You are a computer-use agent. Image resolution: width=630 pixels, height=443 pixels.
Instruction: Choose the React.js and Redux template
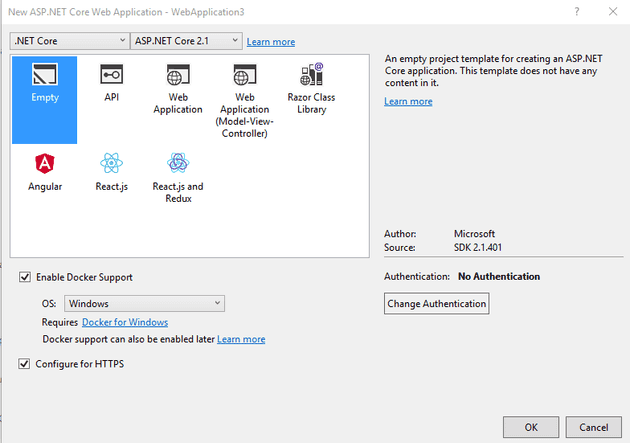[178, 178]
